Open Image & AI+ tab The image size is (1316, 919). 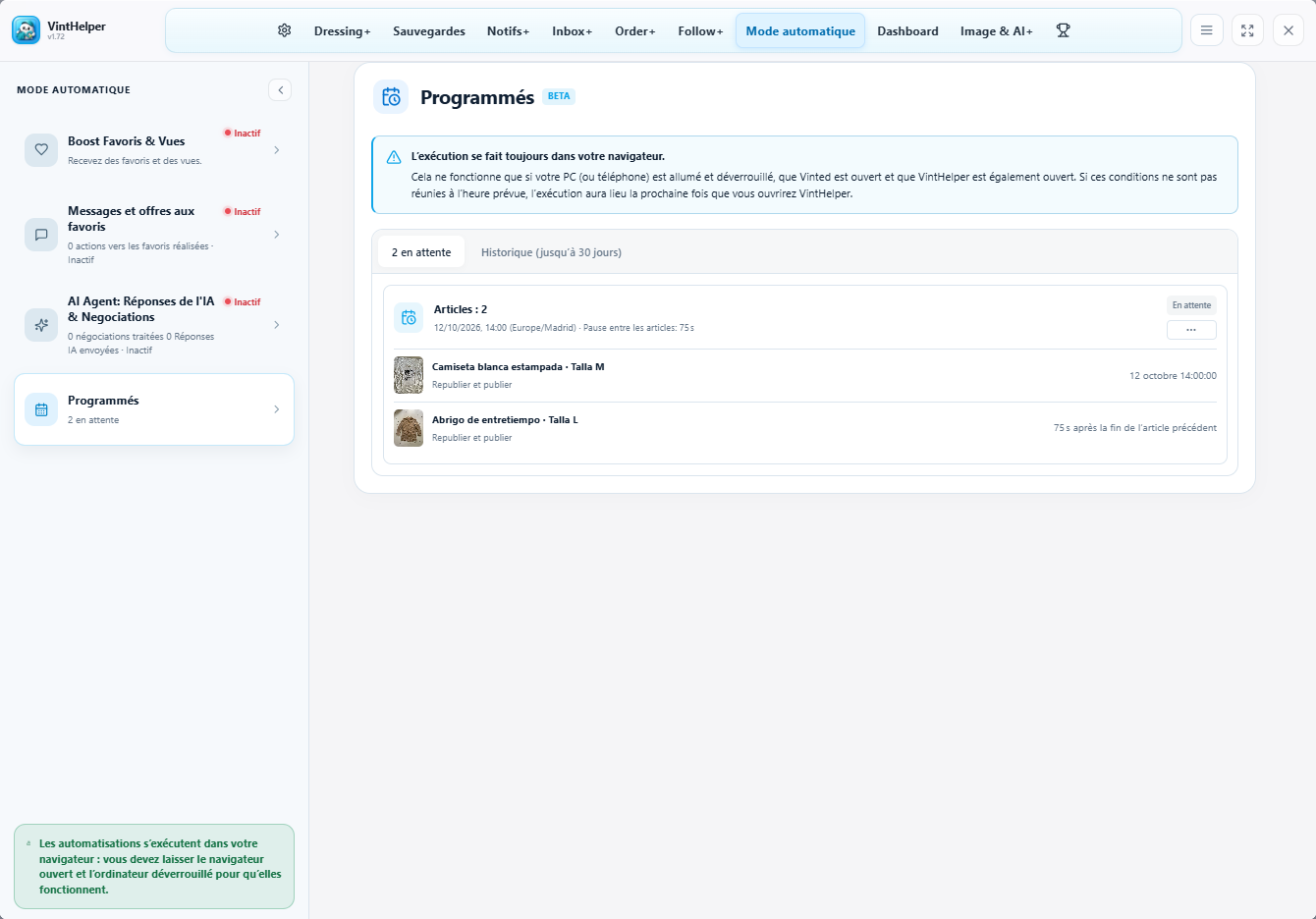997,31
